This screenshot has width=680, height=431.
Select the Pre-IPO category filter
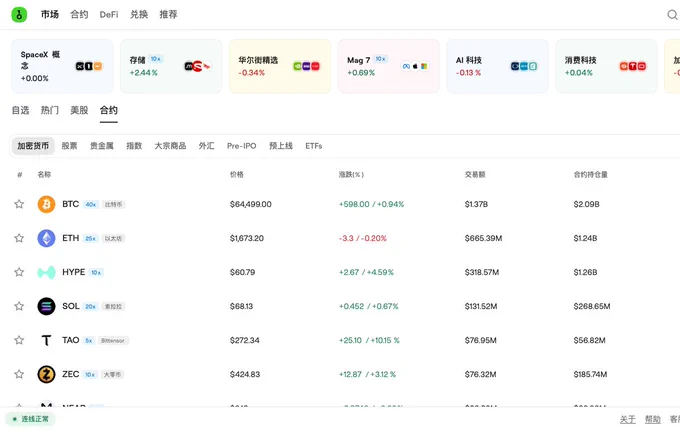[242, 146]
